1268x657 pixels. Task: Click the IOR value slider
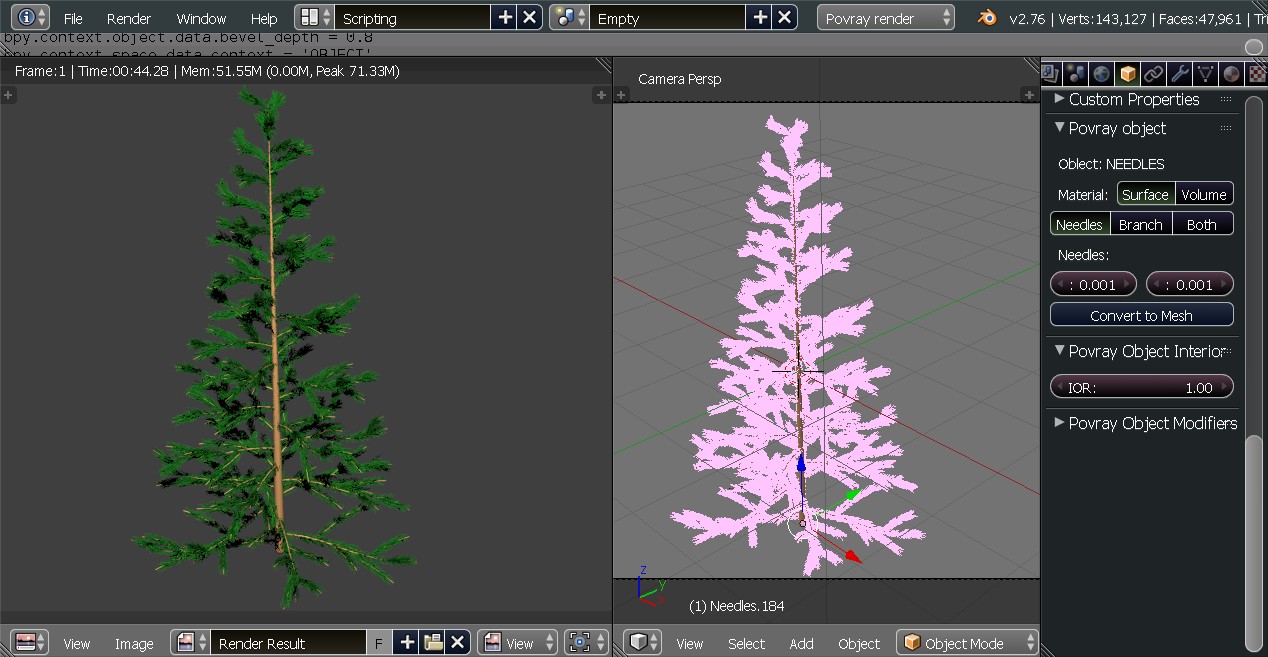(x=1141, y=388)
